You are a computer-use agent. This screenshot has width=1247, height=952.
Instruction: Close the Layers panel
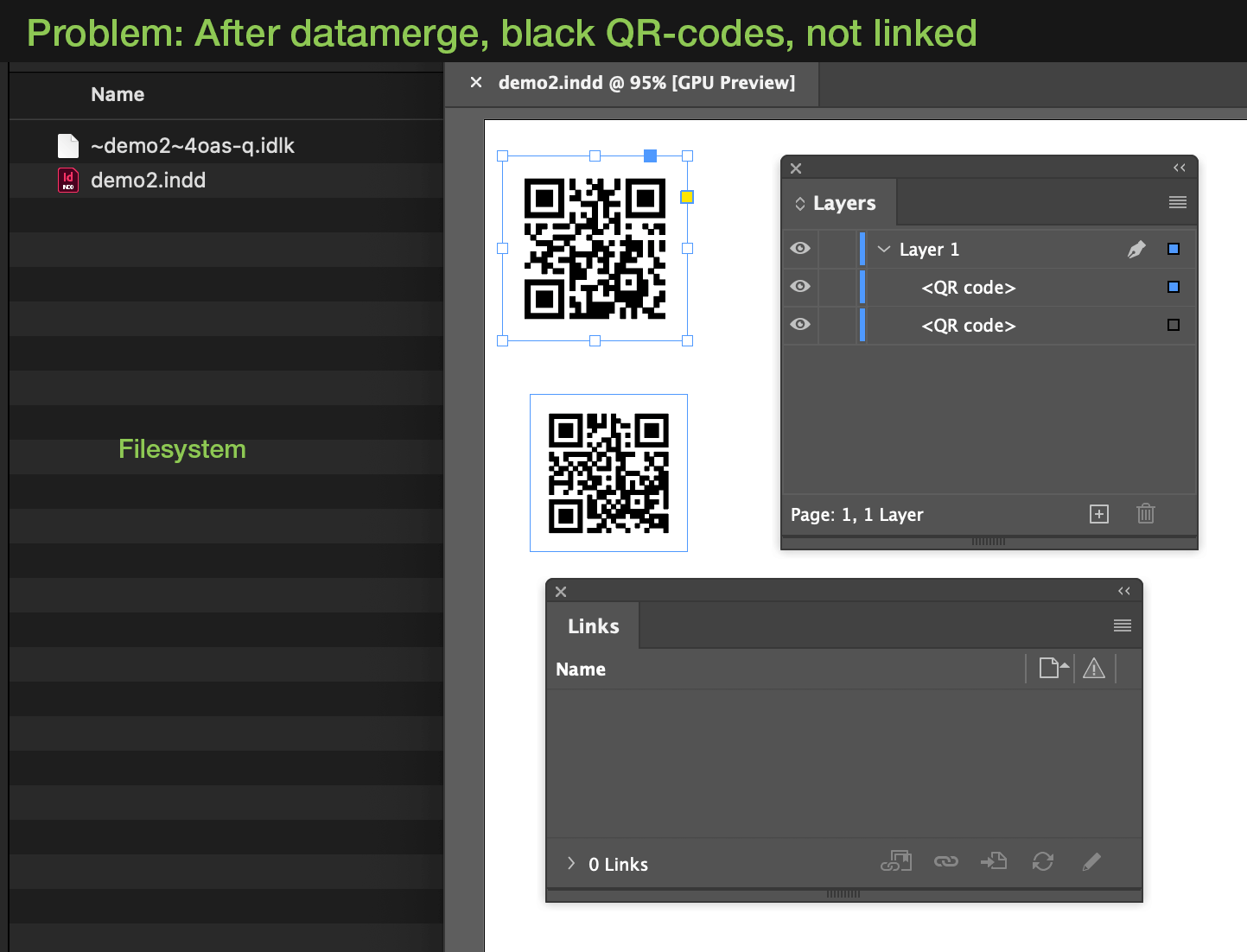[796, 168]
